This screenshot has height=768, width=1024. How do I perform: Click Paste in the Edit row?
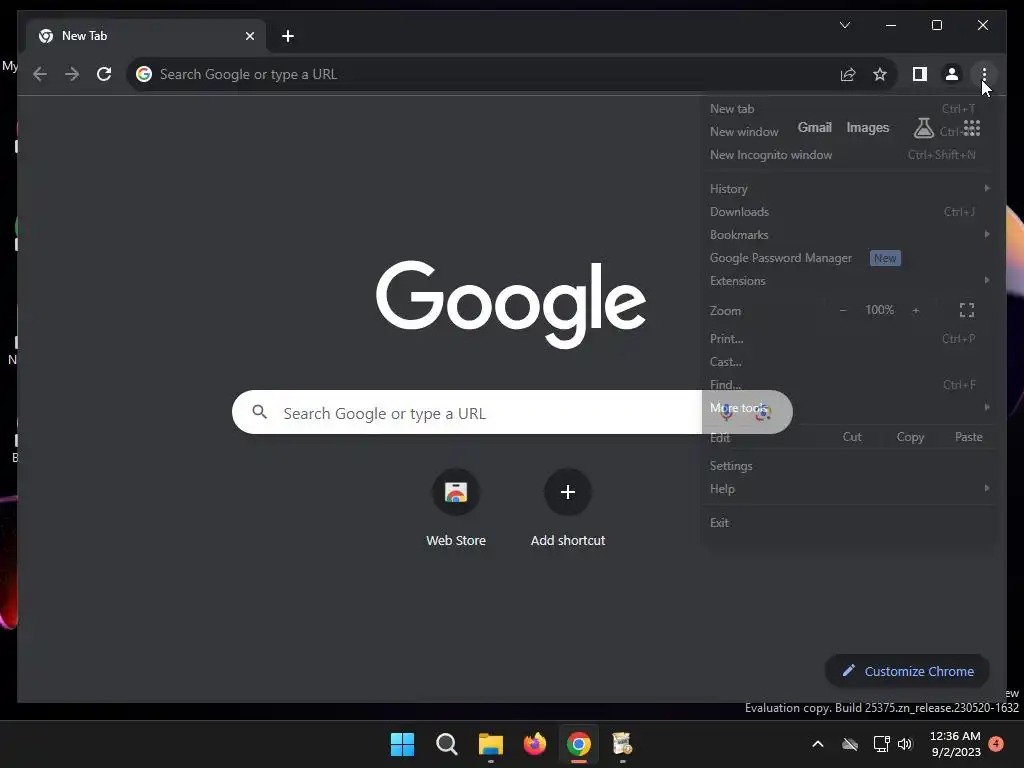[968, 437]
